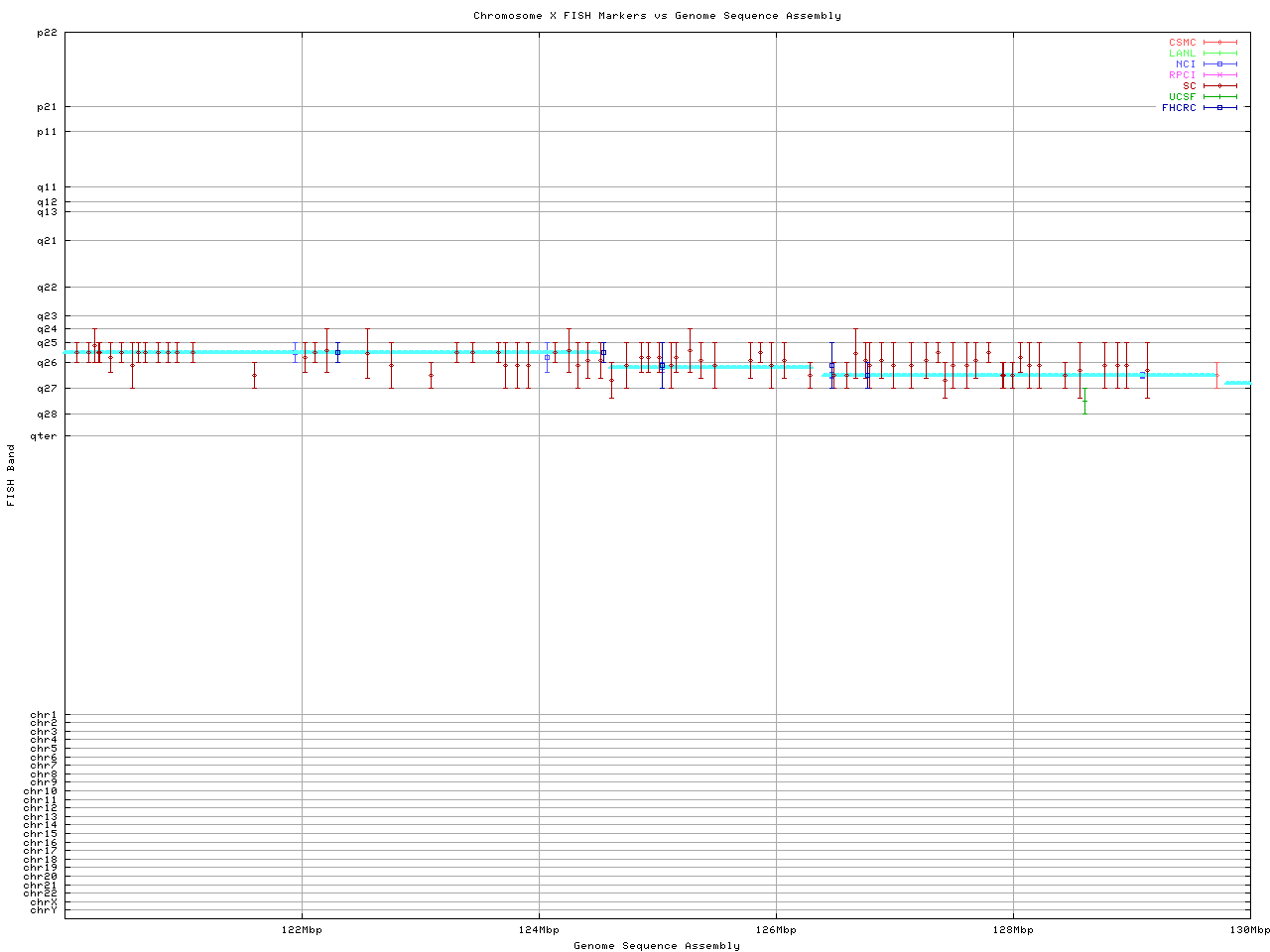Click the qter band label
The height and width of the screenshot is (952, 1270).
pos(45,436)
